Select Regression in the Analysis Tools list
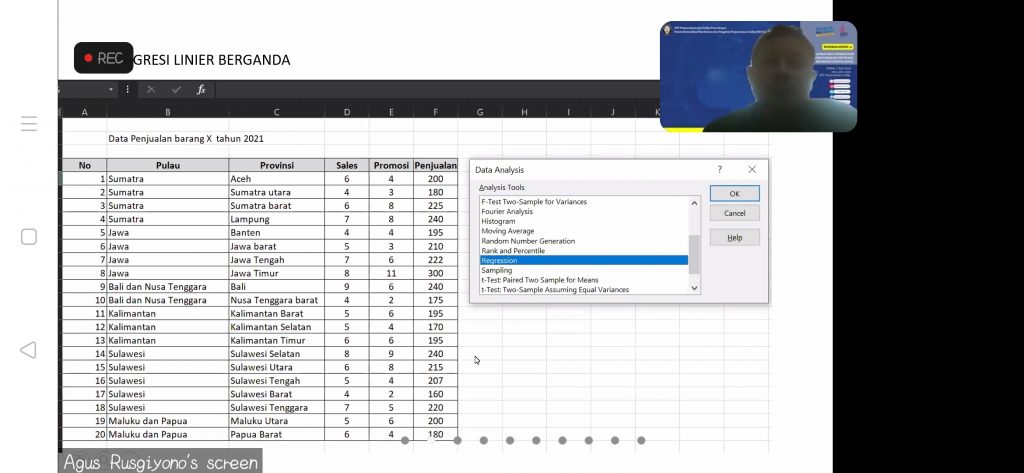Screen dimensions: 1024x473 point(583,260)
